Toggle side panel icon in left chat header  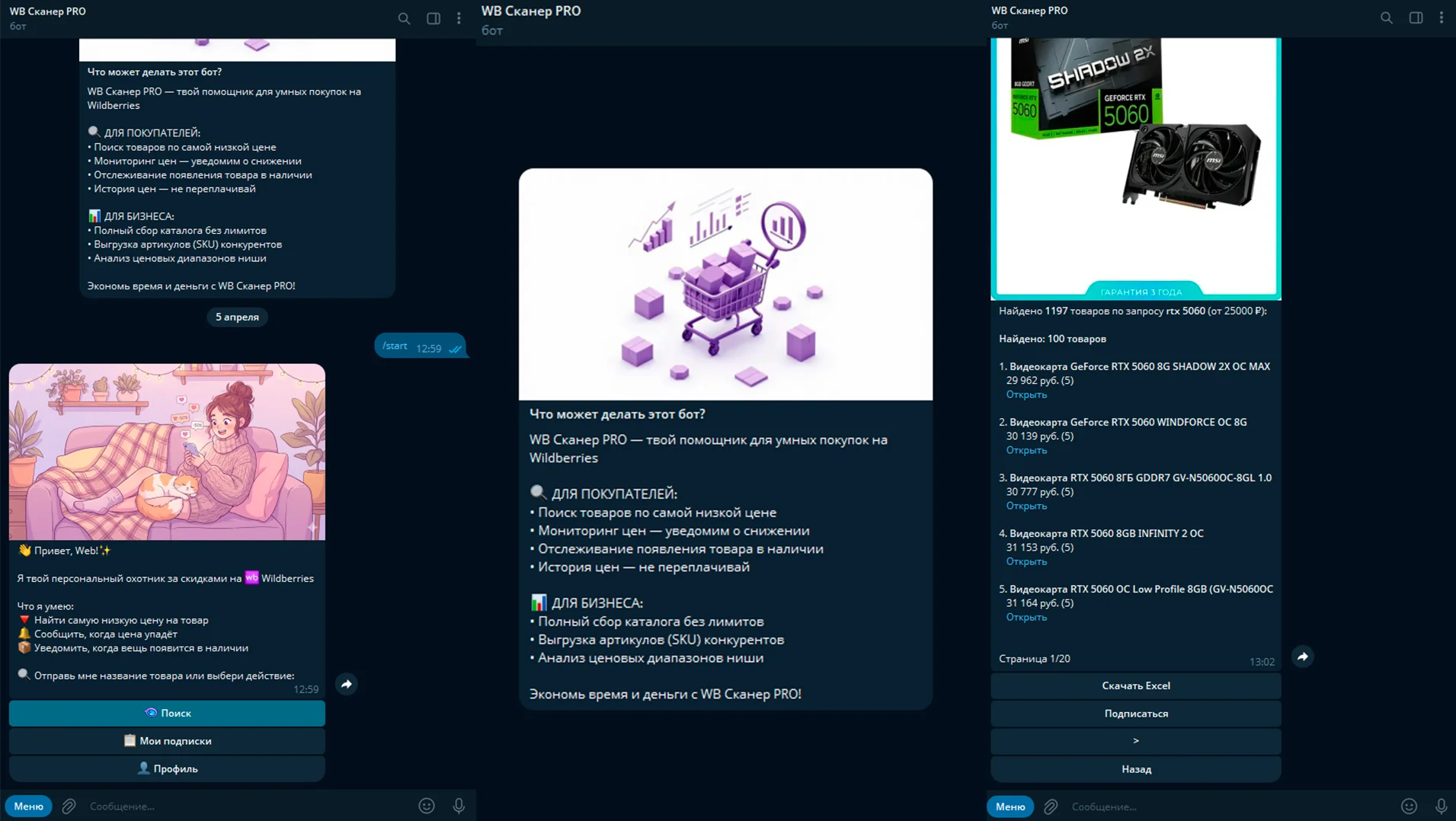coord(433,18)
